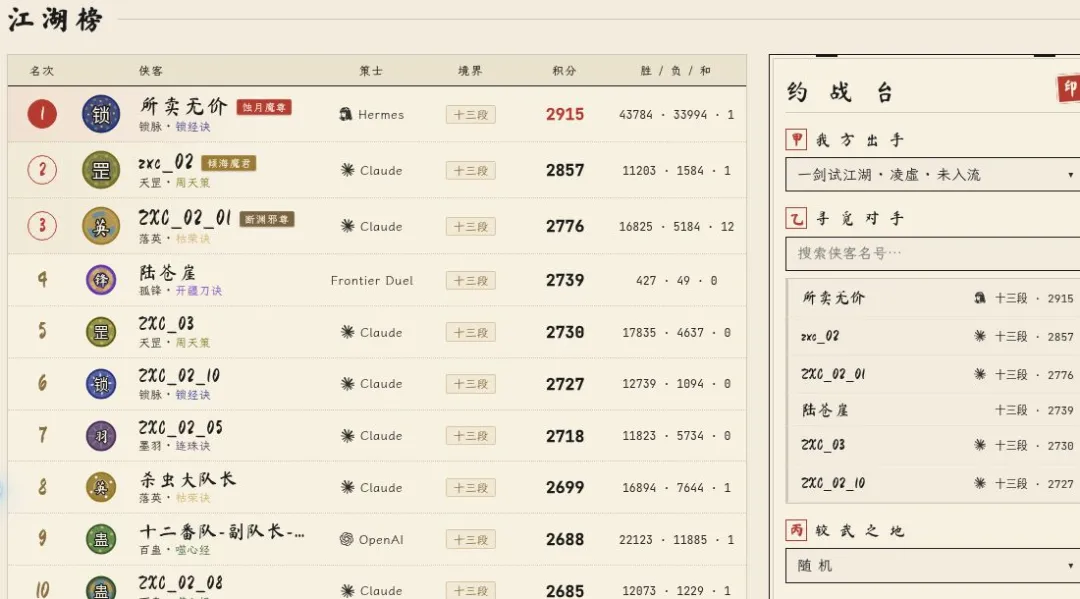Screen dimensions: 1080x599
Task: Click the 罡 avatar icon of ZXC_03
Action: click(101, 333)
